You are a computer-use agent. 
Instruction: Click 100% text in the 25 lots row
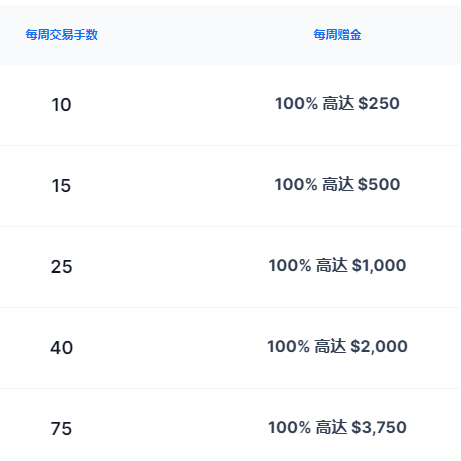point(290,265)
